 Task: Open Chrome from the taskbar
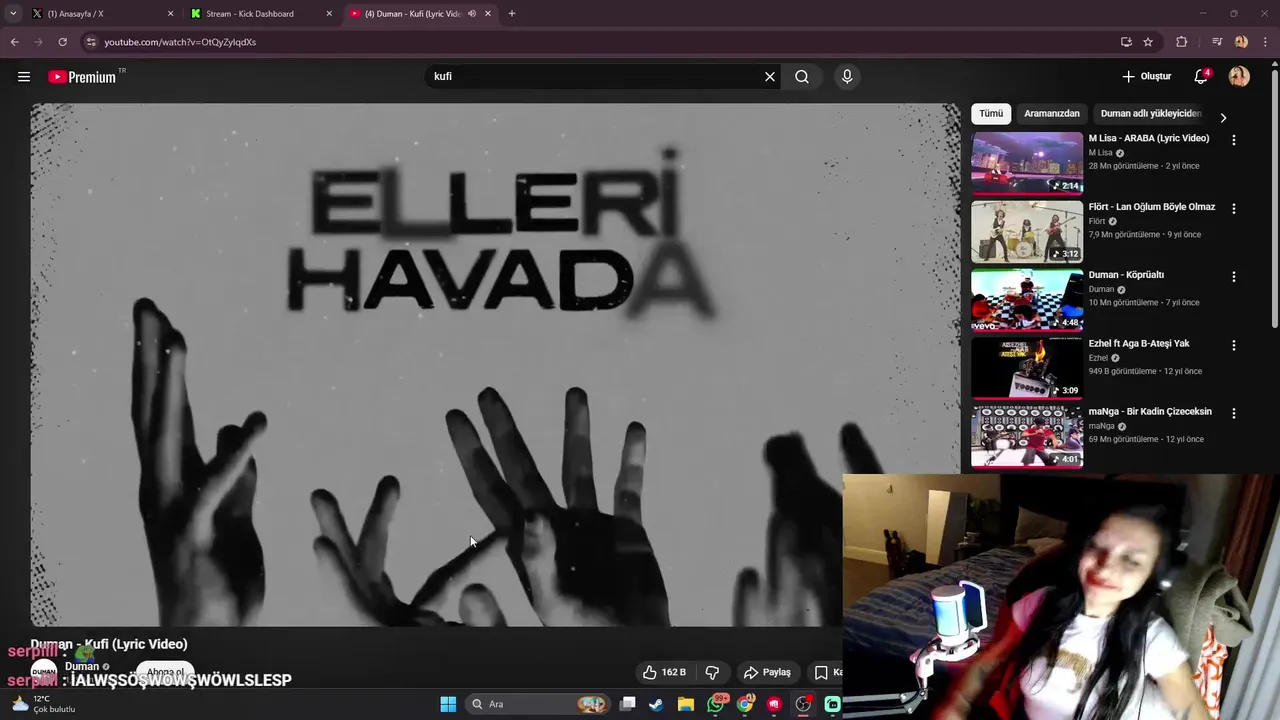[745, 704]
